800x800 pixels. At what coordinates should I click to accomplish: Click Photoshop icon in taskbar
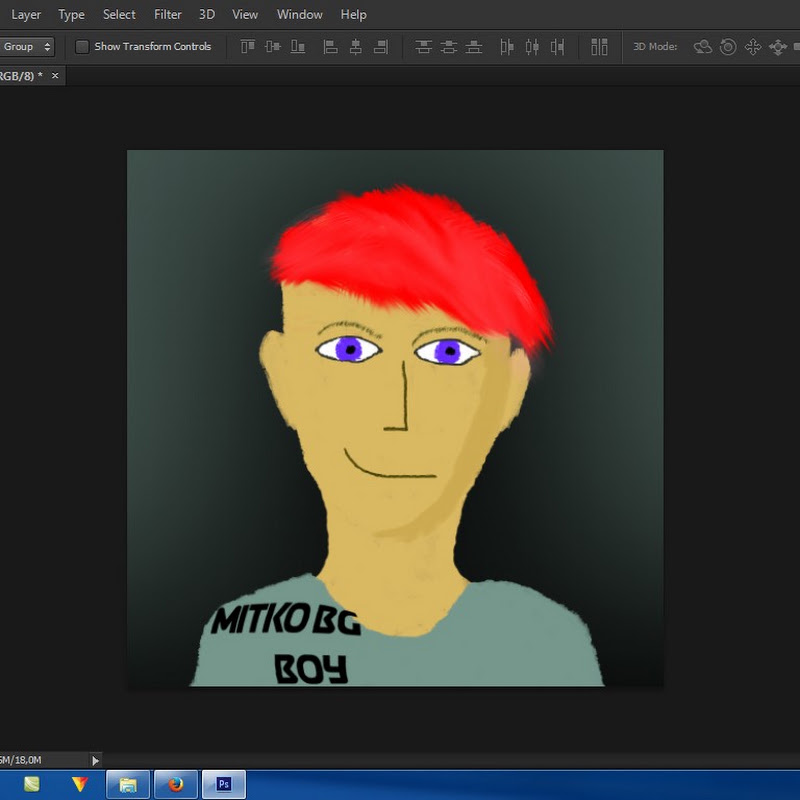pyautogui.click(x=223, y=784)
